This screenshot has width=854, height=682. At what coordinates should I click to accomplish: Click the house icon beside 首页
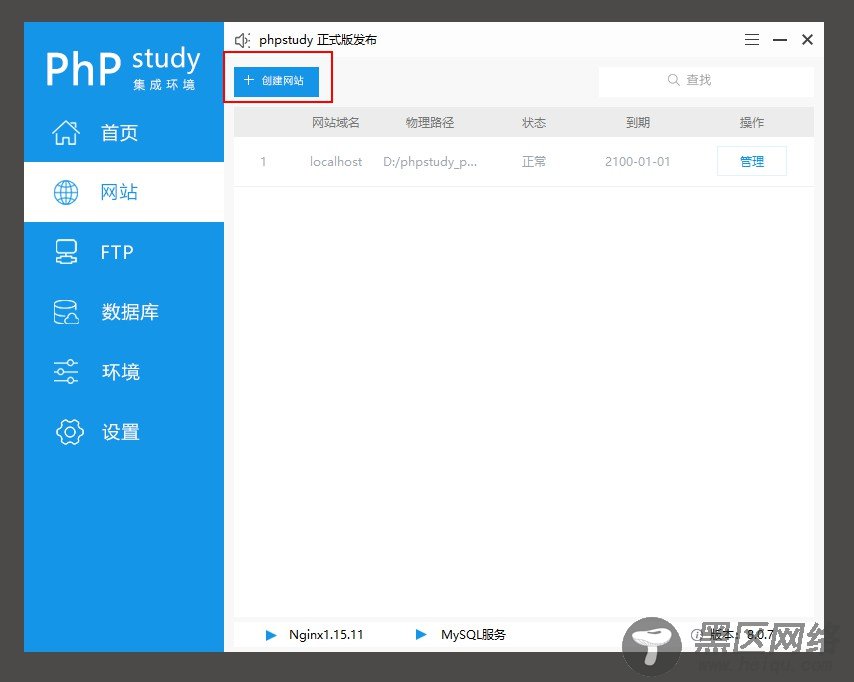66,132
